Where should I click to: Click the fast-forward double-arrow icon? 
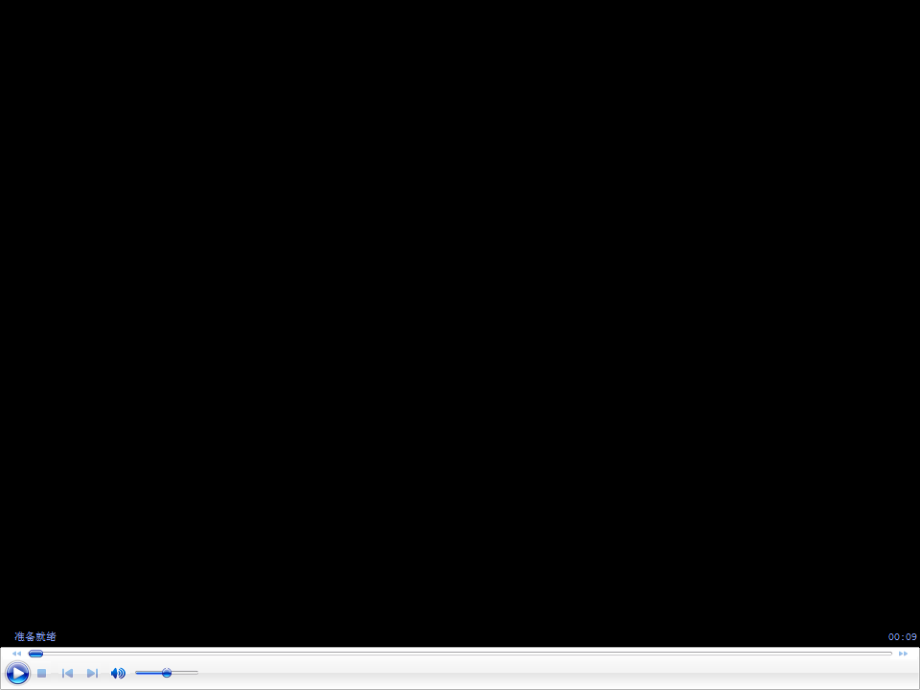coord(903,653)
